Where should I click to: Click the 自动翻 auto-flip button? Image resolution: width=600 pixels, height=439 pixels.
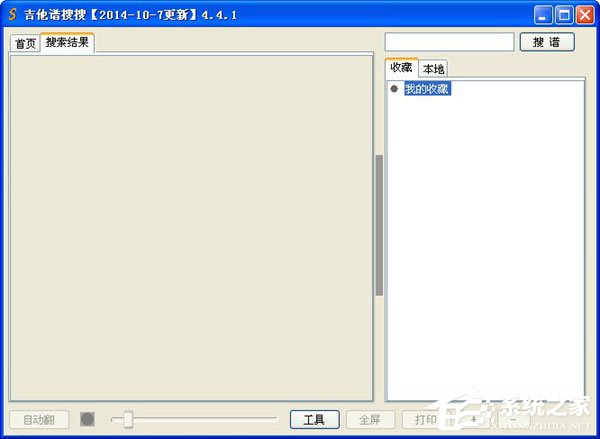[x=39, y=420]
